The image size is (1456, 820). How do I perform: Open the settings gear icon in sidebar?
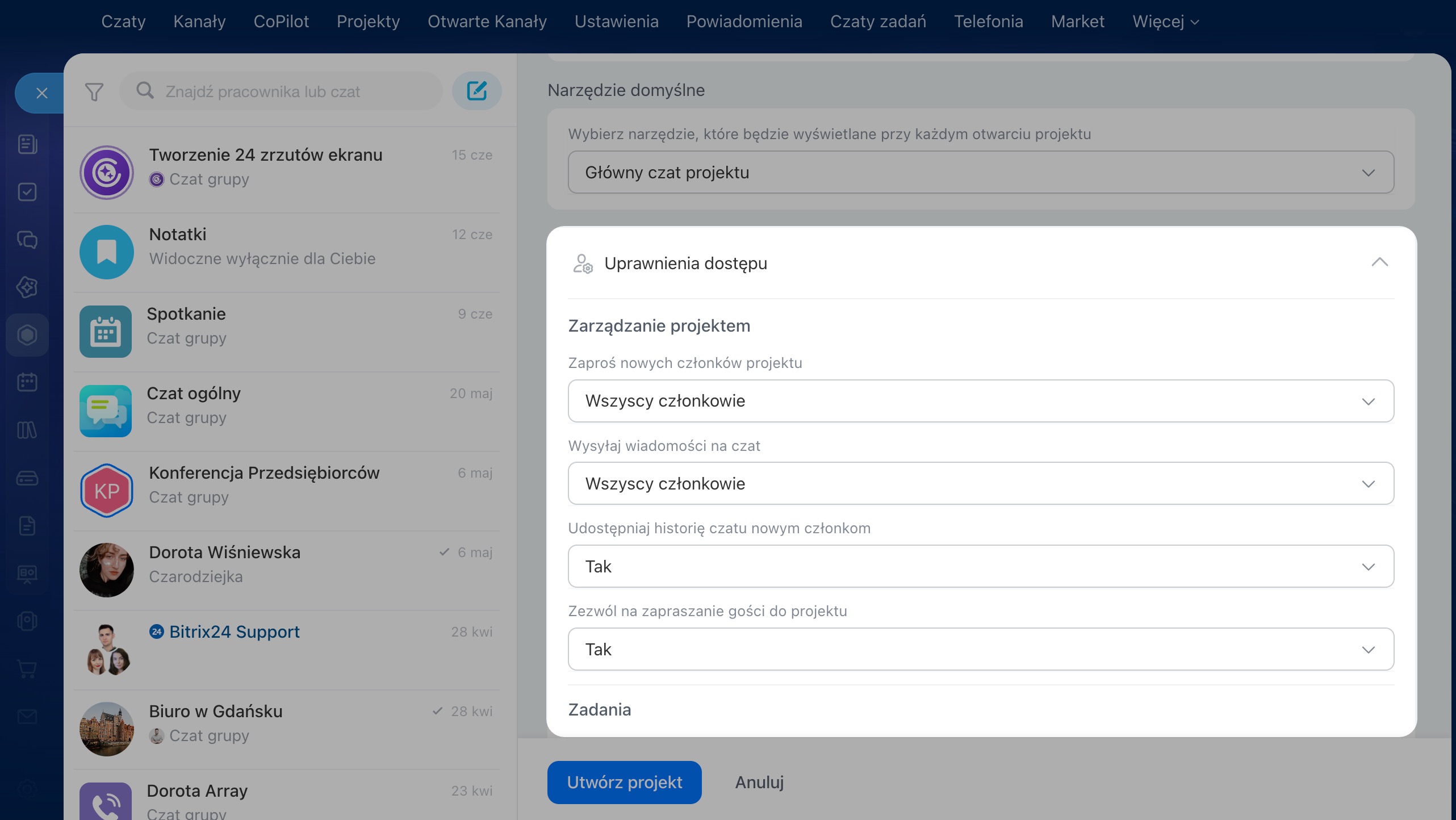(x=27, y=788)
